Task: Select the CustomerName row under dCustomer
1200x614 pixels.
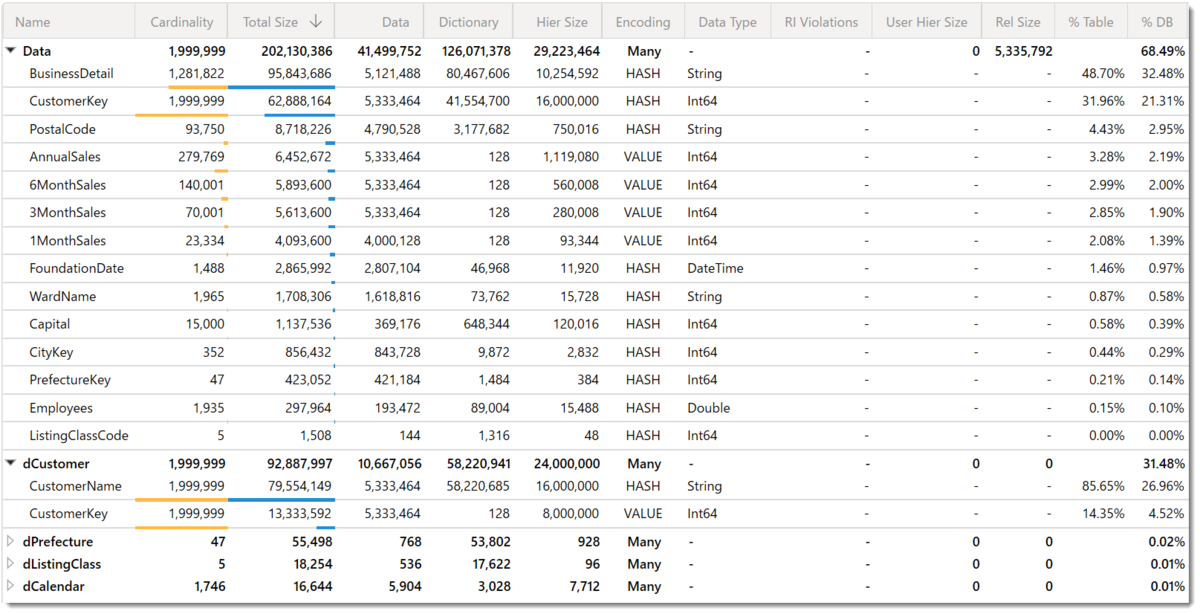Action: 598,486
